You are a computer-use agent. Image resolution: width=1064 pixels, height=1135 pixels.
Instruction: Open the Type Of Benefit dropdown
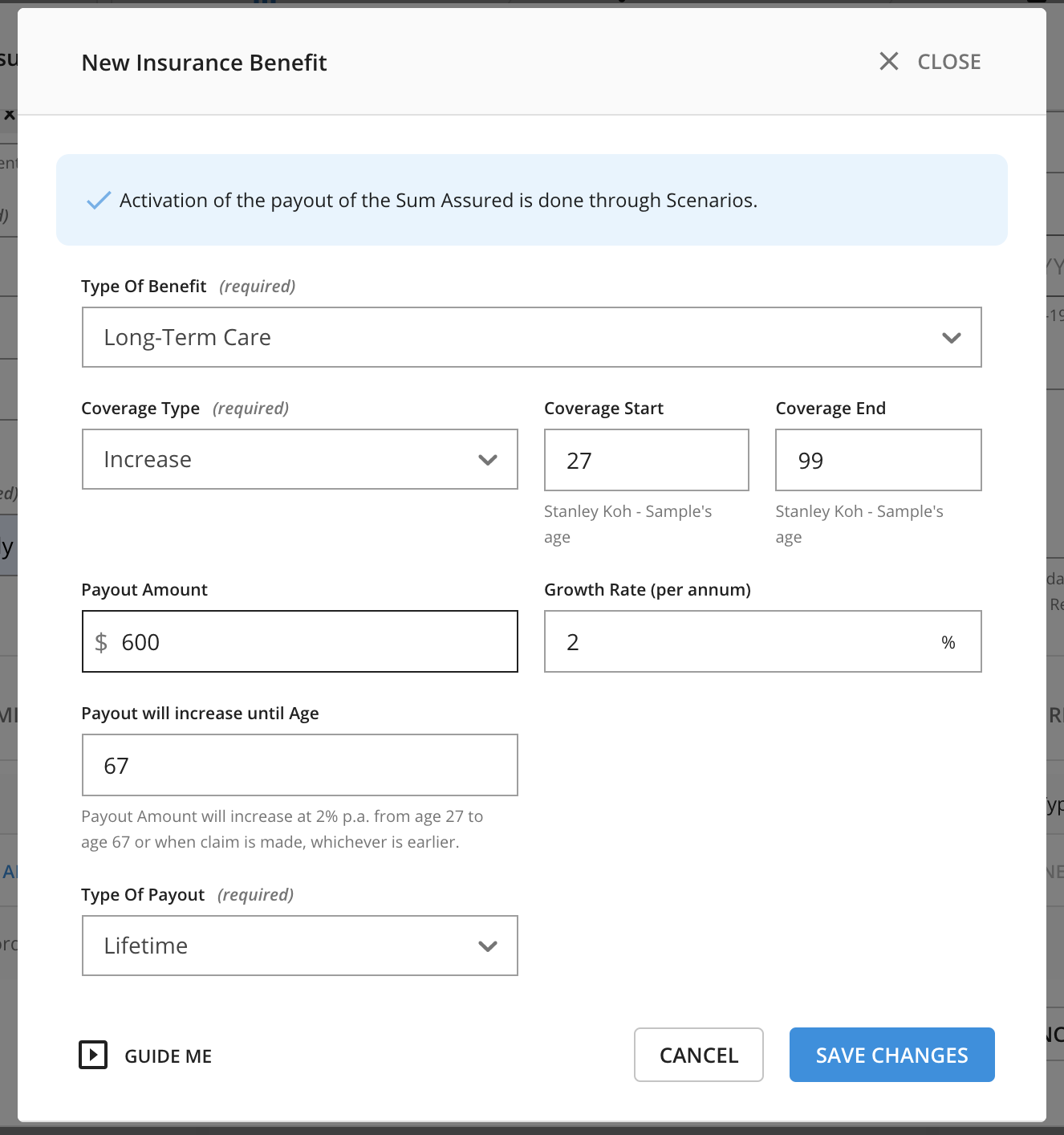pos(531,337)
